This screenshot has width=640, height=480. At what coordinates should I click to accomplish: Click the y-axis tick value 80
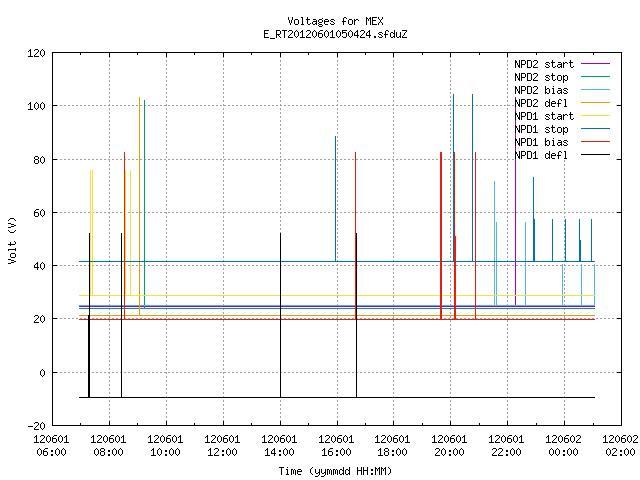coord(39,160)
